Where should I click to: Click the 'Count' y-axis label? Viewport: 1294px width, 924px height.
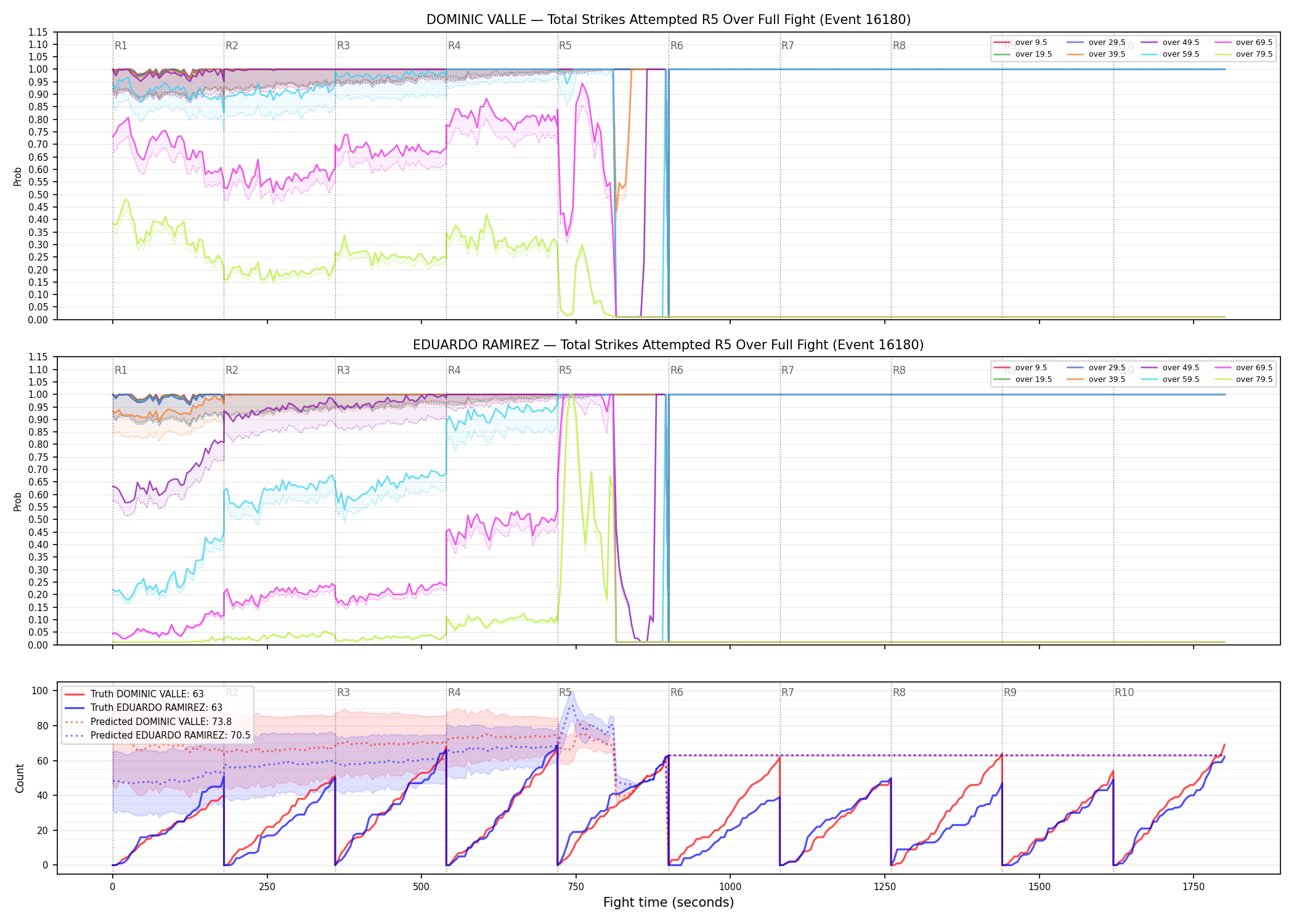(x=20, y=778)
